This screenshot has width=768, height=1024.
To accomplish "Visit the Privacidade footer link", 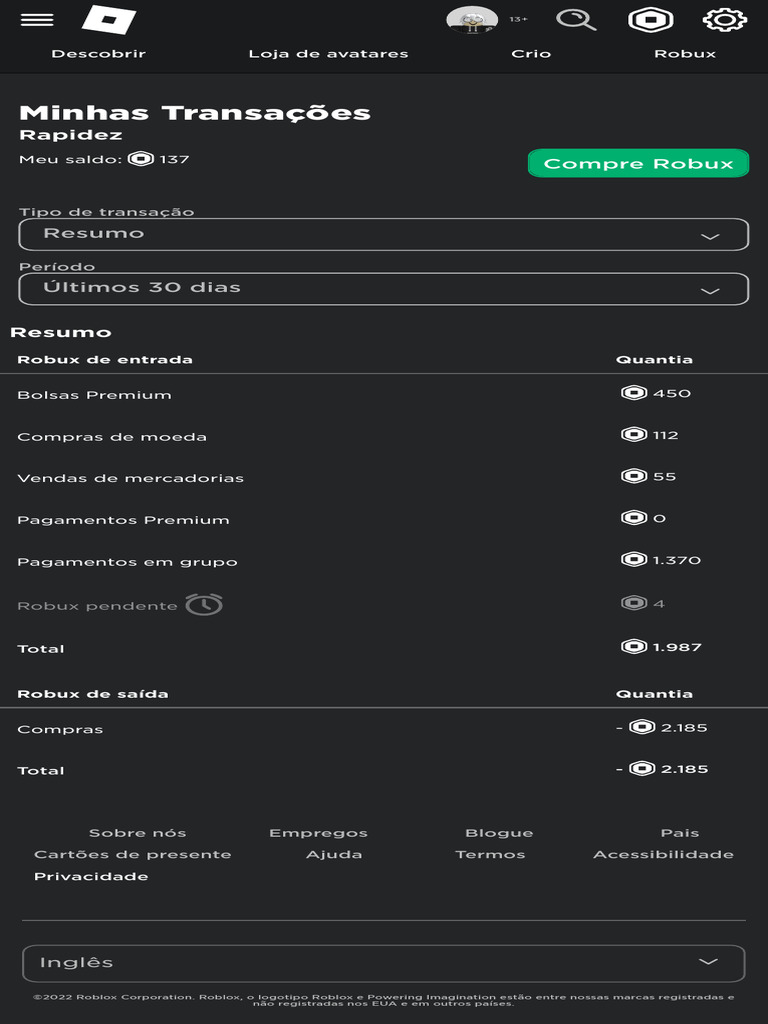I will tap(91, 877).
